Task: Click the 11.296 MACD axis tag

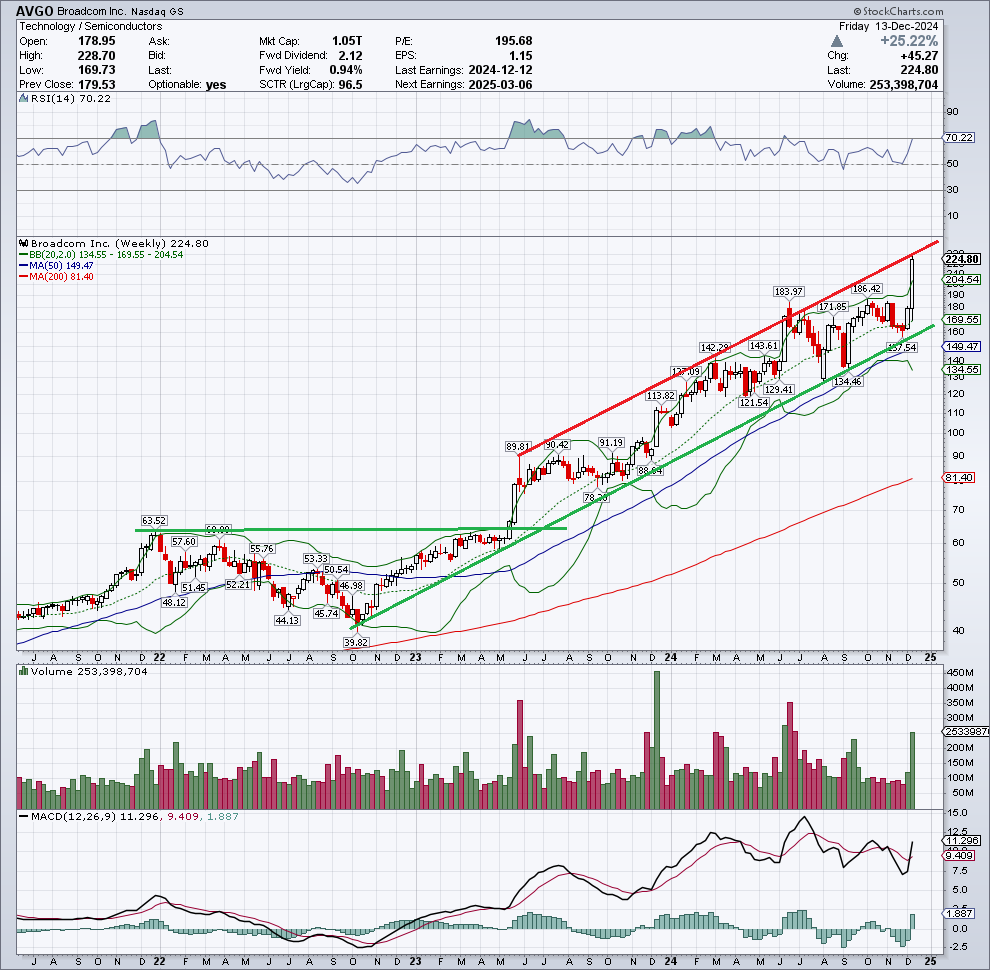Action: click(962, 841)
